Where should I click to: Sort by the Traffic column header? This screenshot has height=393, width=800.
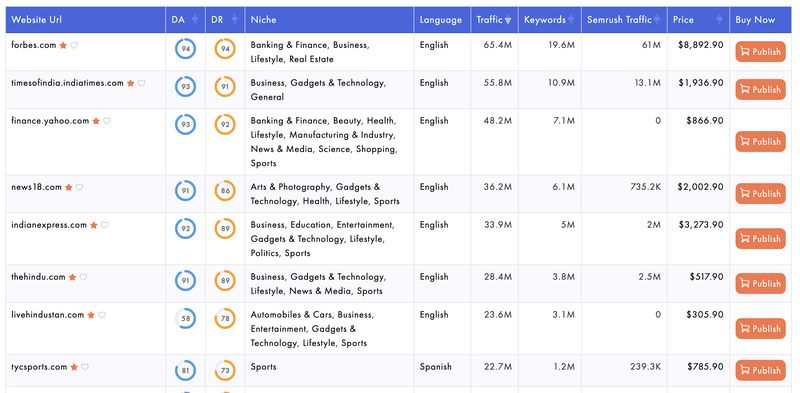pyautogui.click(x=494, y=20)
